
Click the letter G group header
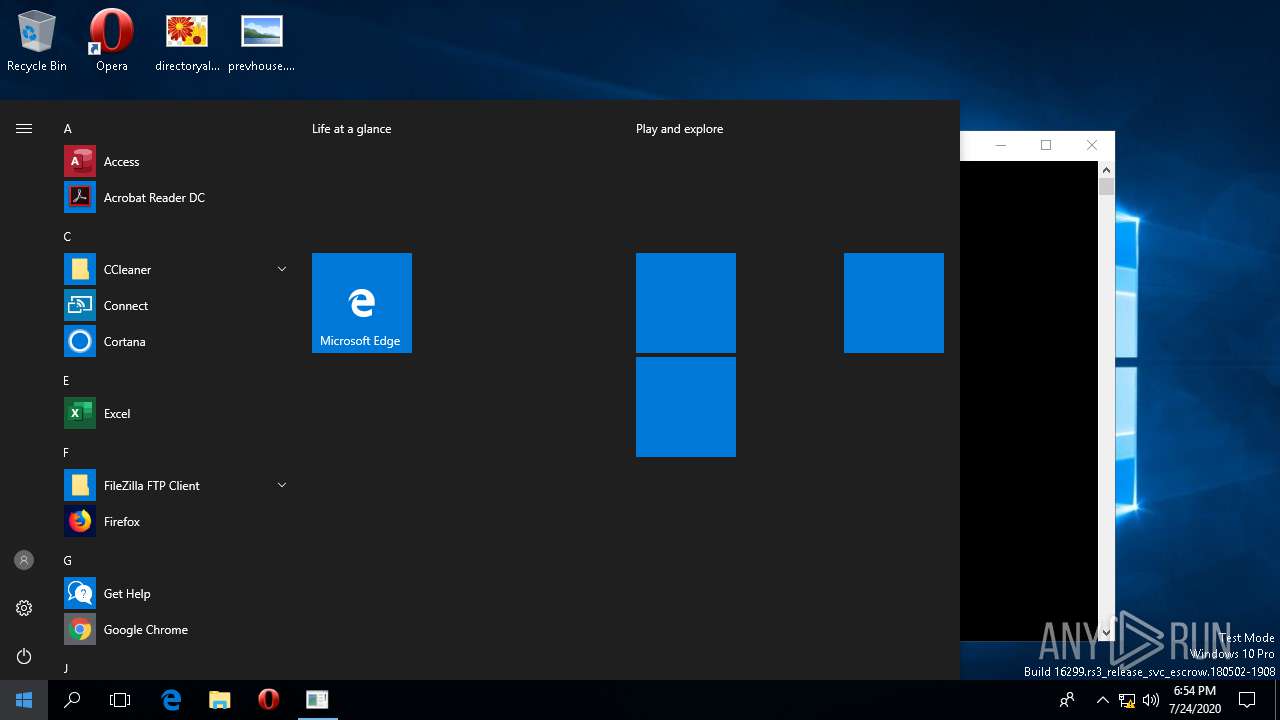point(68,561)
